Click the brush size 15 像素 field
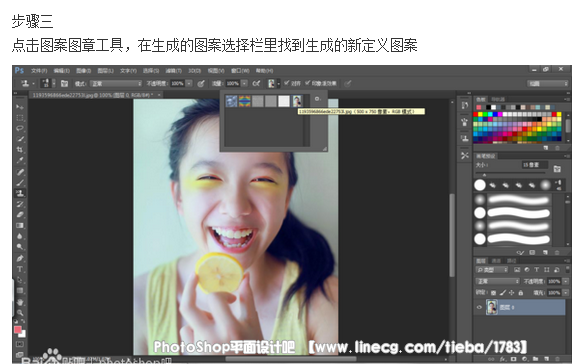This screenshot has width=577, height=364. [535, 165]
